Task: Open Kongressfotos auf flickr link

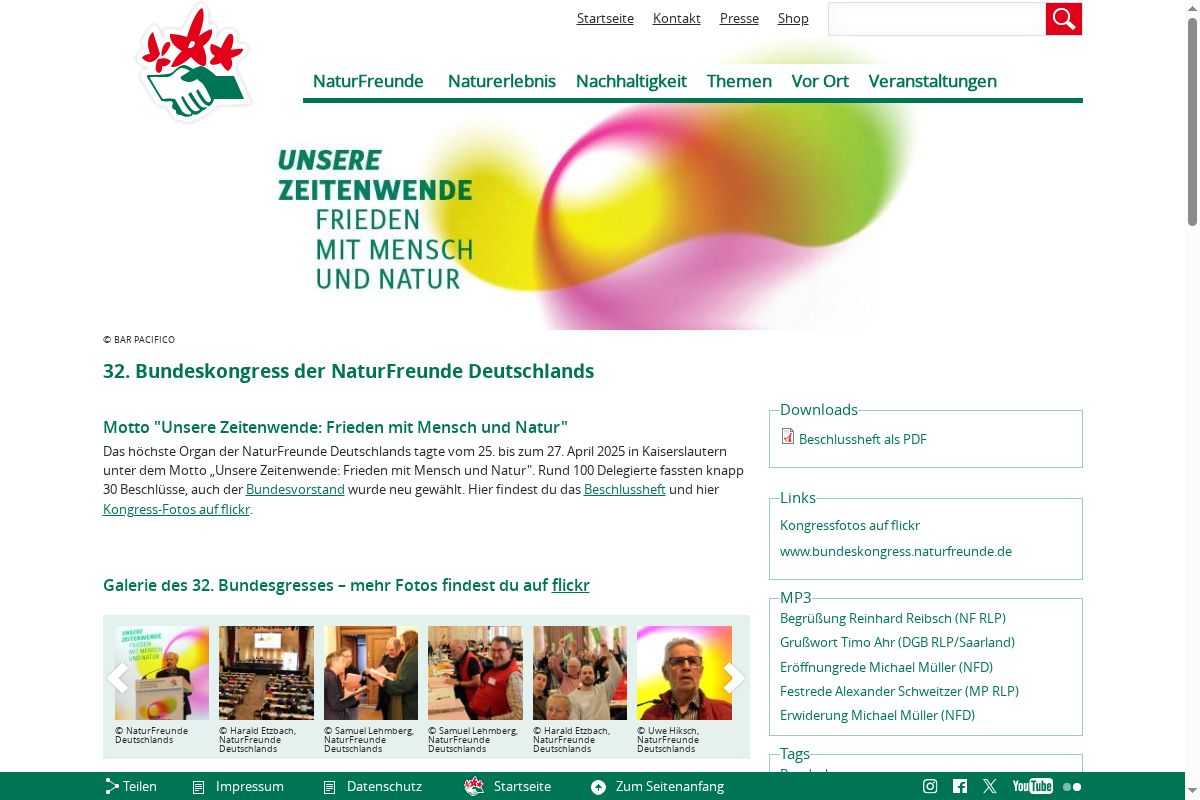Action: (849, 525)
